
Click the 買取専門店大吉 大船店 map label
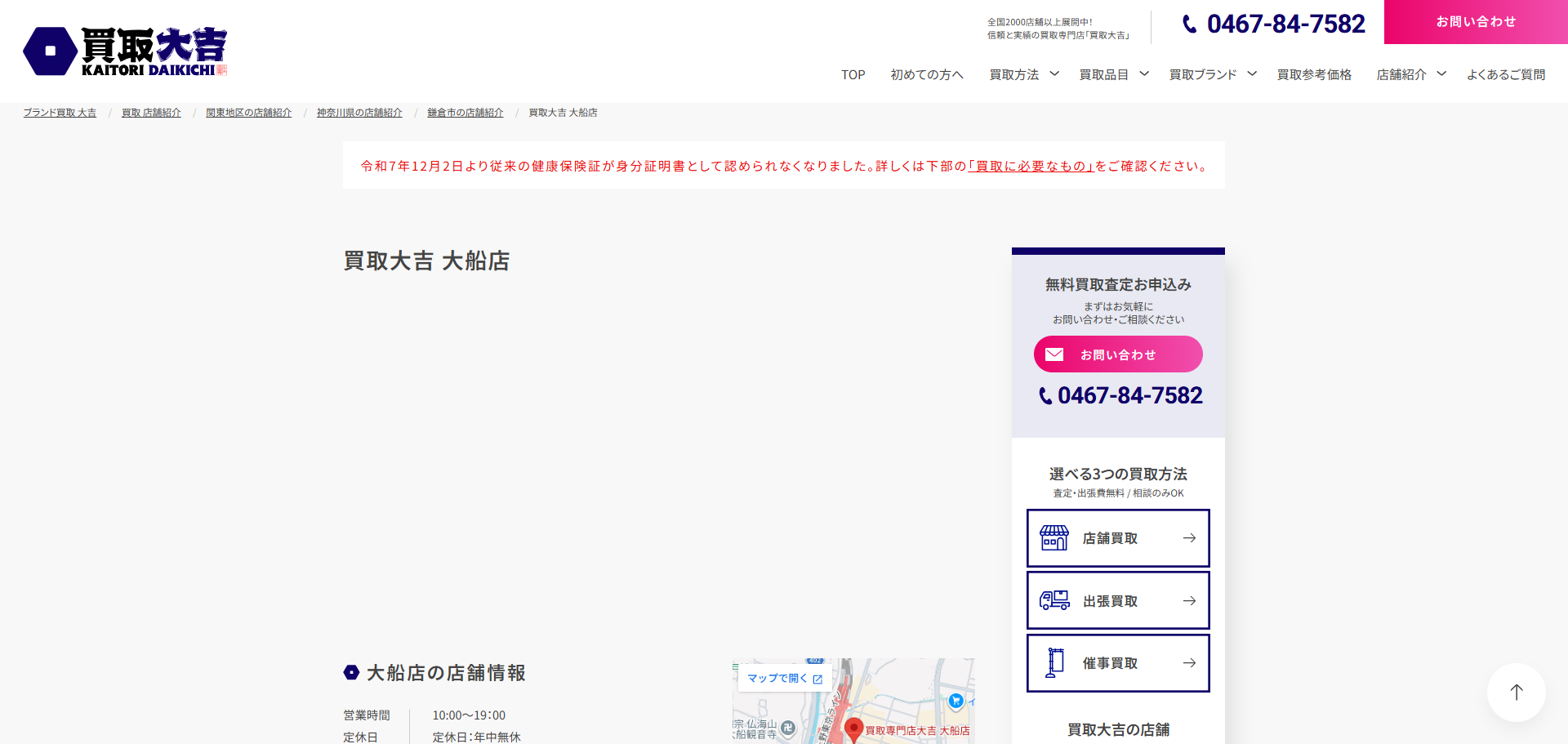[x=917, y=731]
